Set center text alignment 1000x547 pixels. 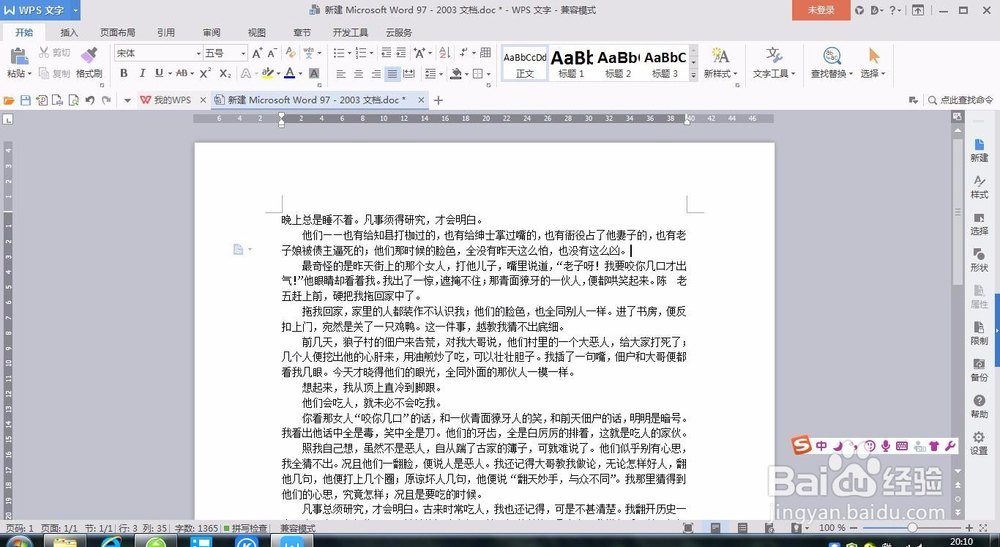pyautogui.click(x=358, y=74)
